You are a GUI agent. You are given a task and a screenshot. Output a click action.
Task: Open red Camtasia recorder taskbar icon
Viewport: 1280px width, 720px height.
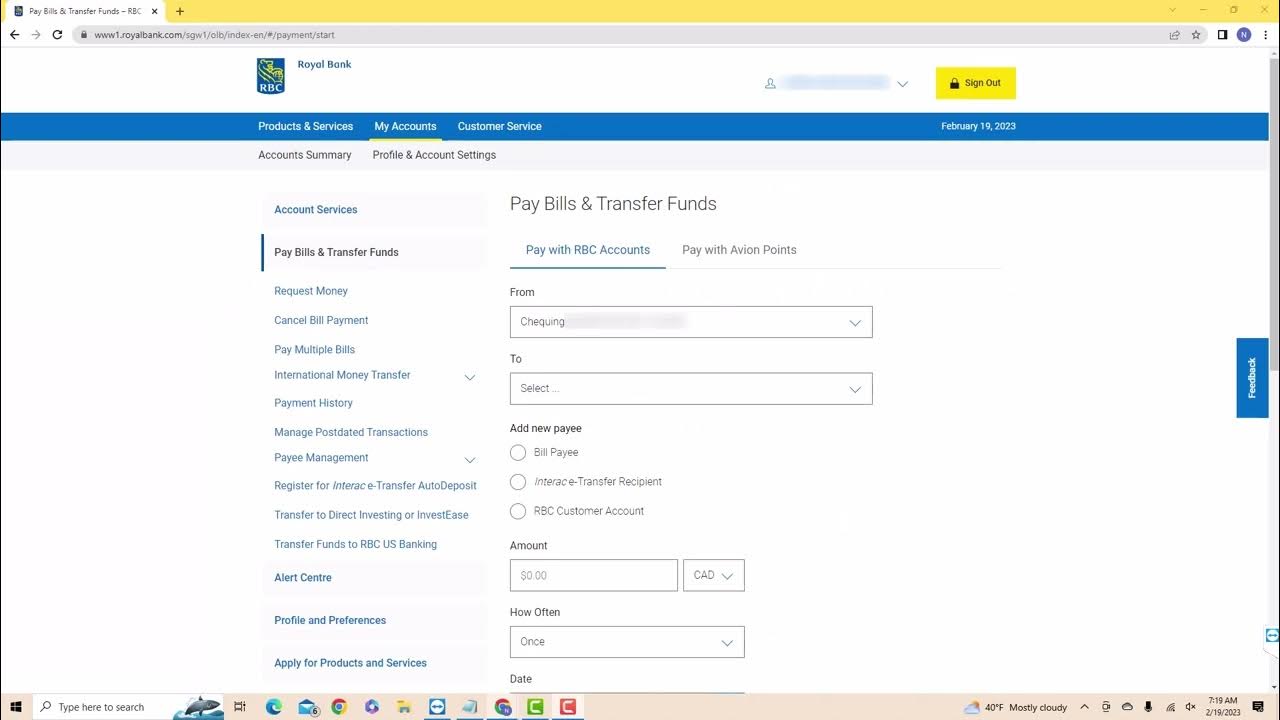click(x=568, y=707)
